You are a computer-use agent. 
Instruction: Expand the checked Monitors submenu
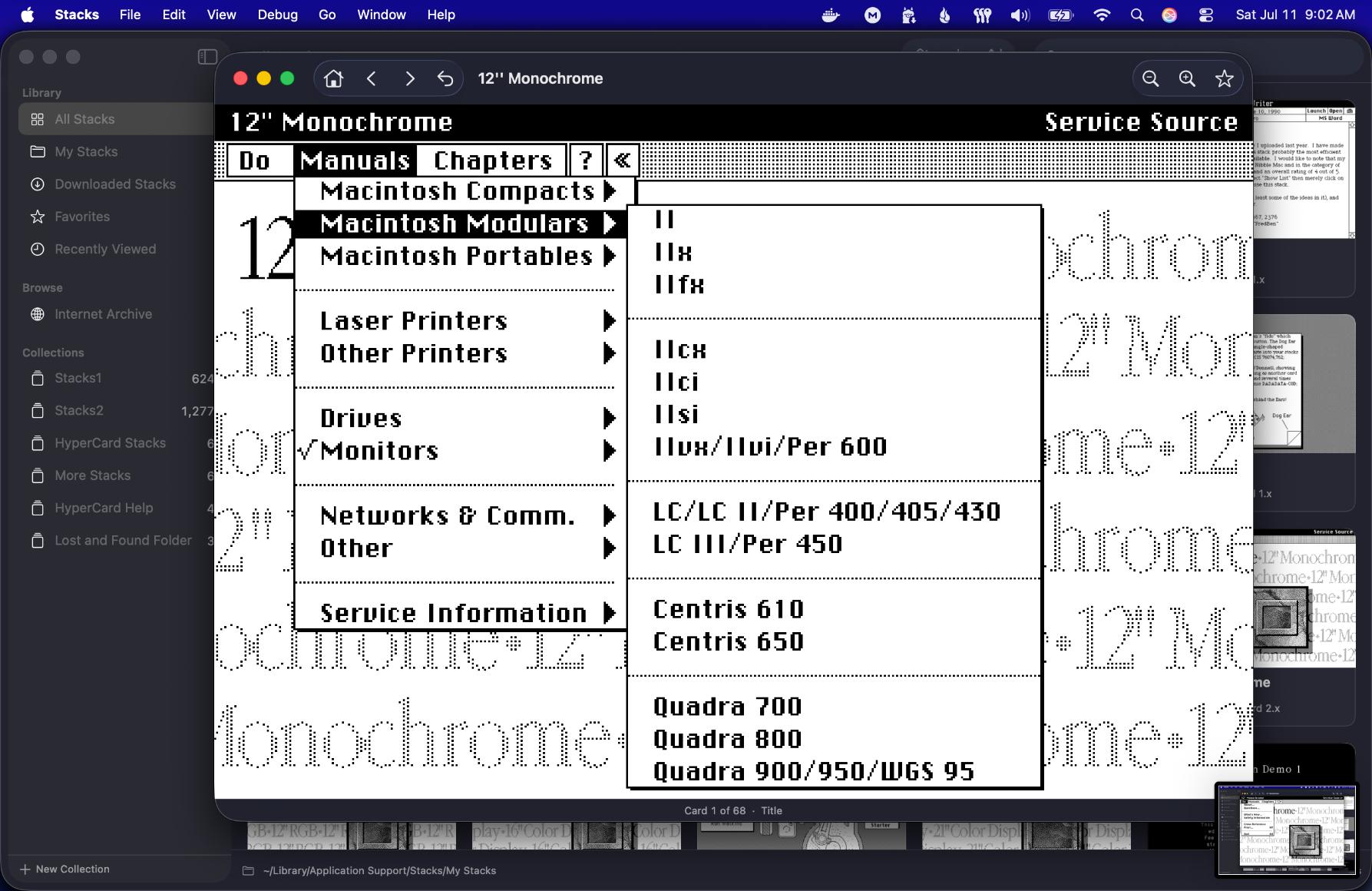coord(461,451)
